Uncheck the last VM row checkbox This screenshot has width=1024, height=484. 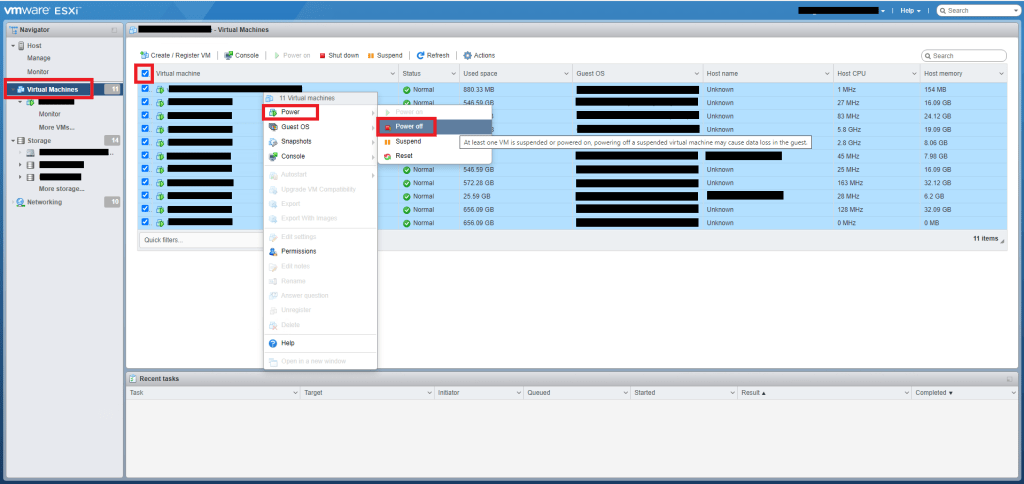coord(145,222)
